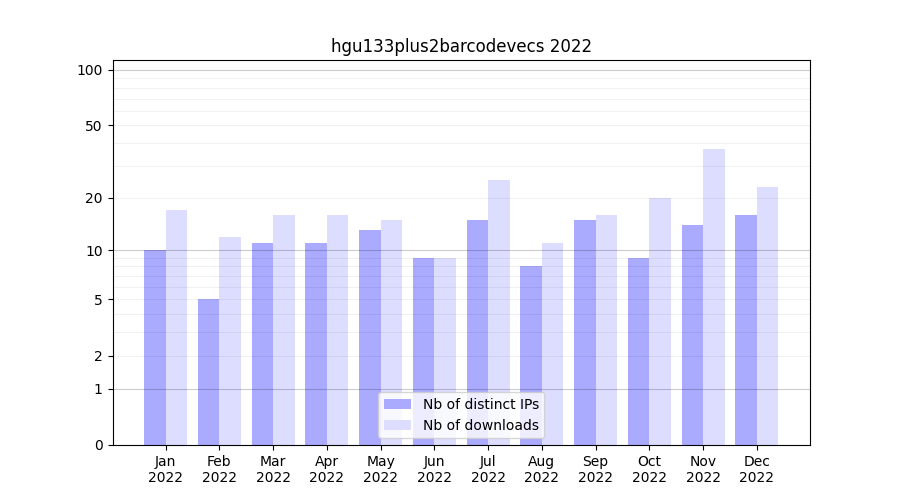The image size is (900, 500).
Task: Select the Nb of distinct IPs legend label
Action: [480, 404]
